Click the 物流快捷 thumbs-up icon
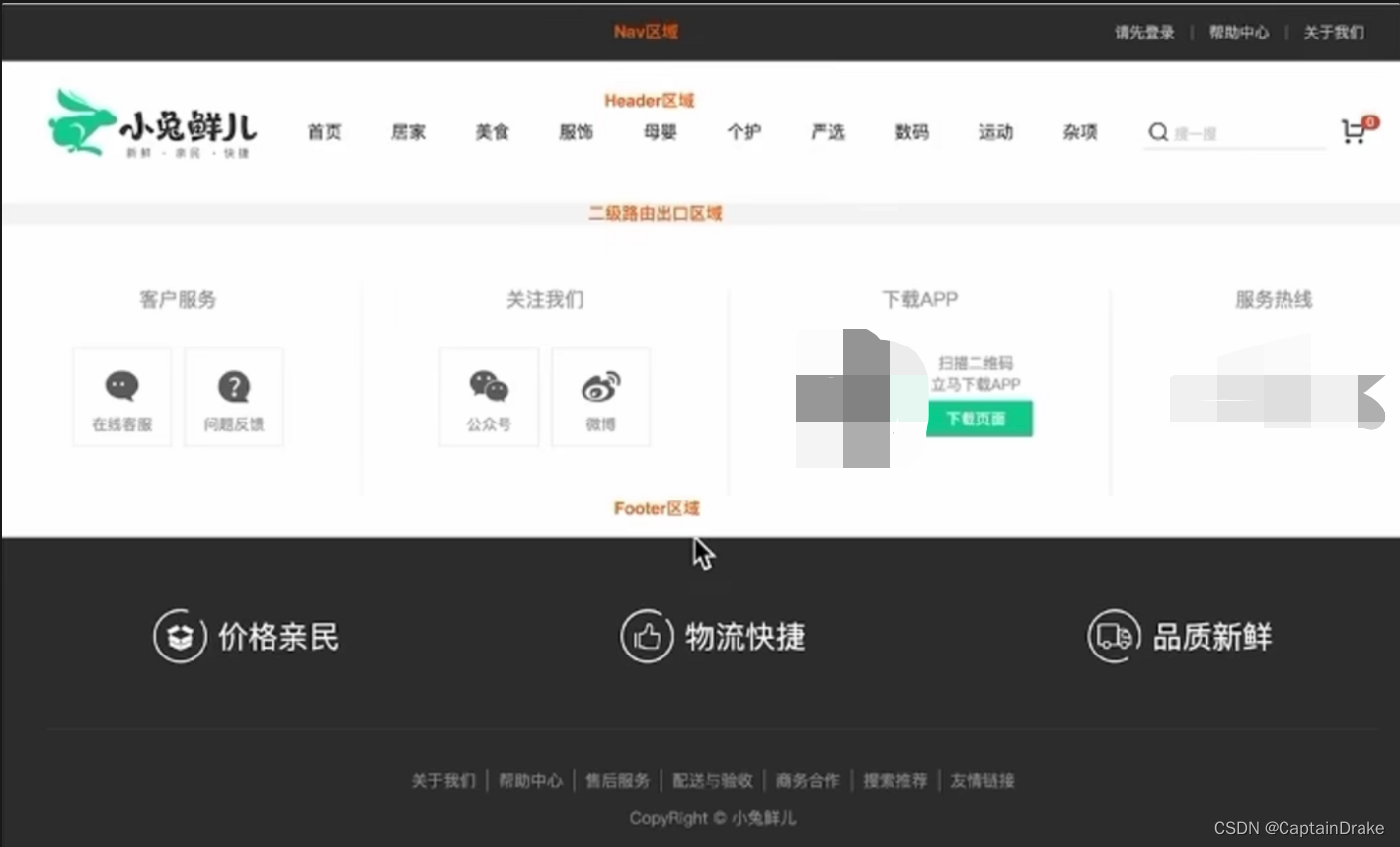The image size is (1400, 847). pyautogui.click(x=647, y=637)
